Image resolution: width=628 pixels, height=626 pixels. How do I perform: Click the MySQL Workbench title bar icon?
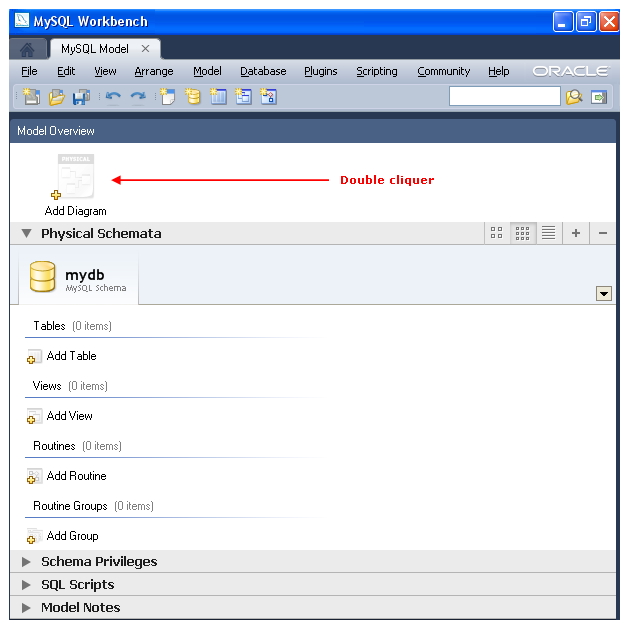(22, 20)
